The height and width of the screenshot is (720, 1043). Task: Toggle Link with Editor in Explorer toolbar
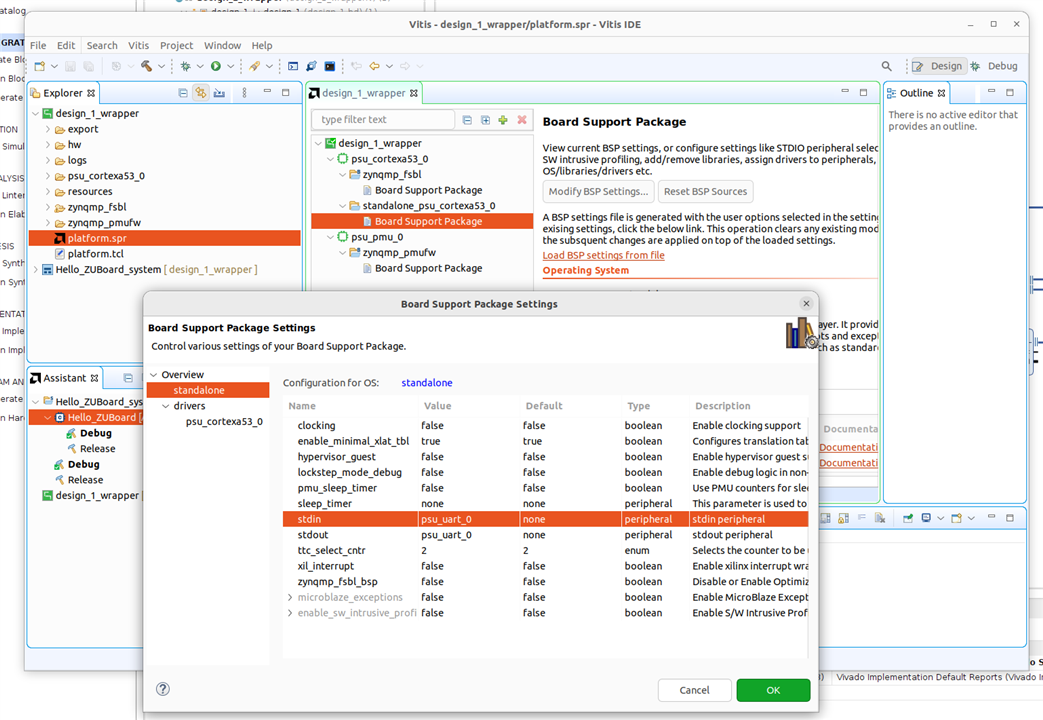click(201, 93)
